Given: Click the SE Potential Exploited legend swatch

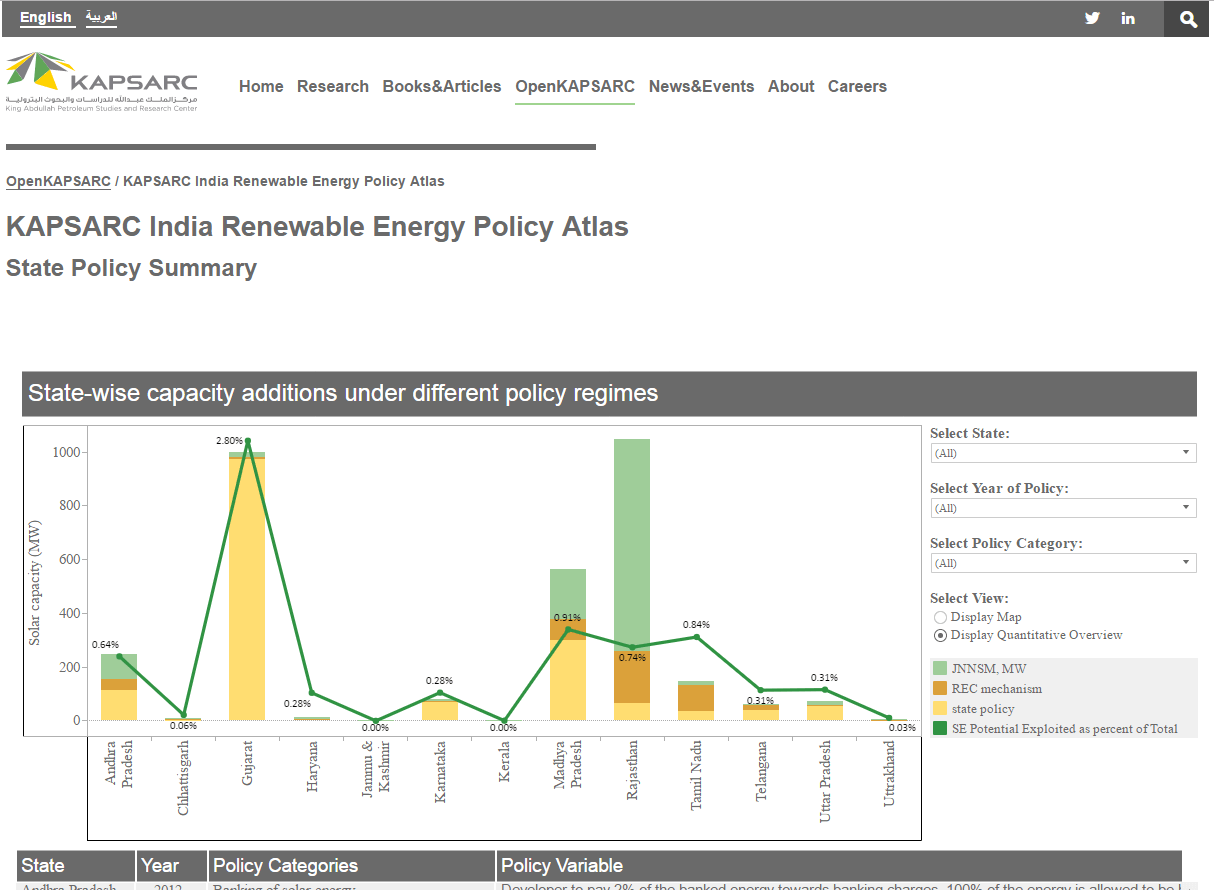Looking at the screenshot, I should tap(940, 728).
